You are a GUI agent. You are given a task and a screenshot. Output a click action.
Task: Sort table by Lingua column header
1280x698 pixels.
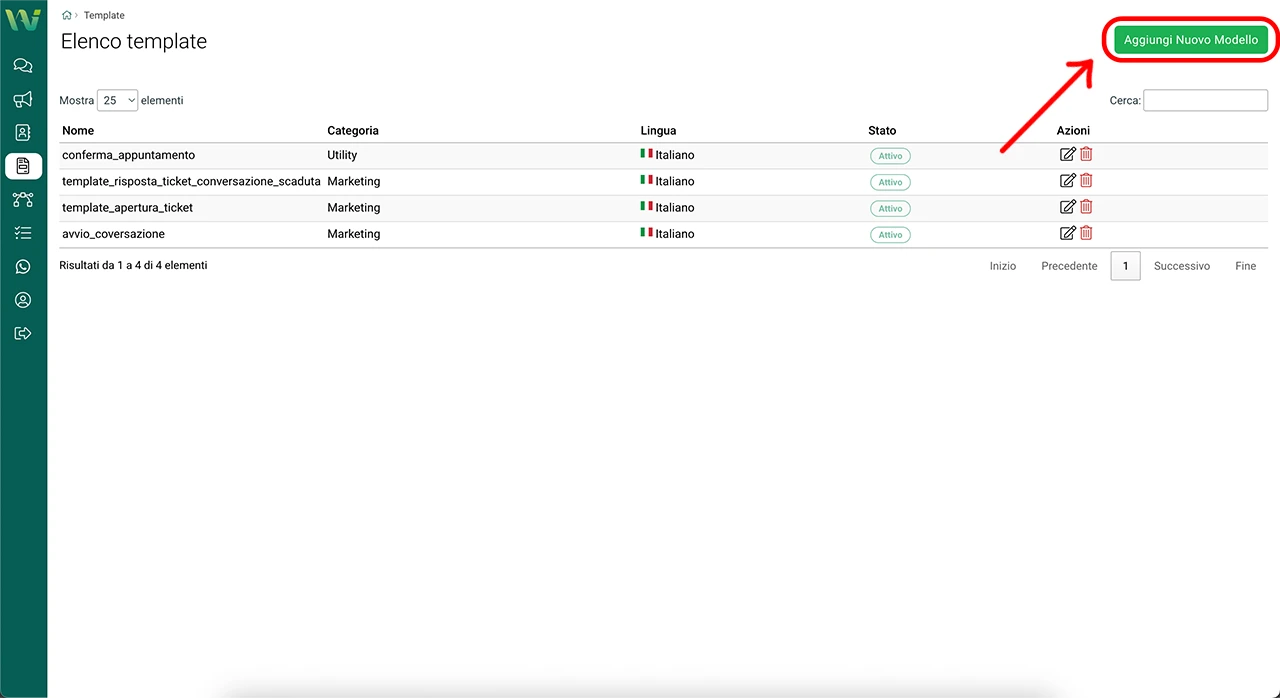[x=658, y=130]
